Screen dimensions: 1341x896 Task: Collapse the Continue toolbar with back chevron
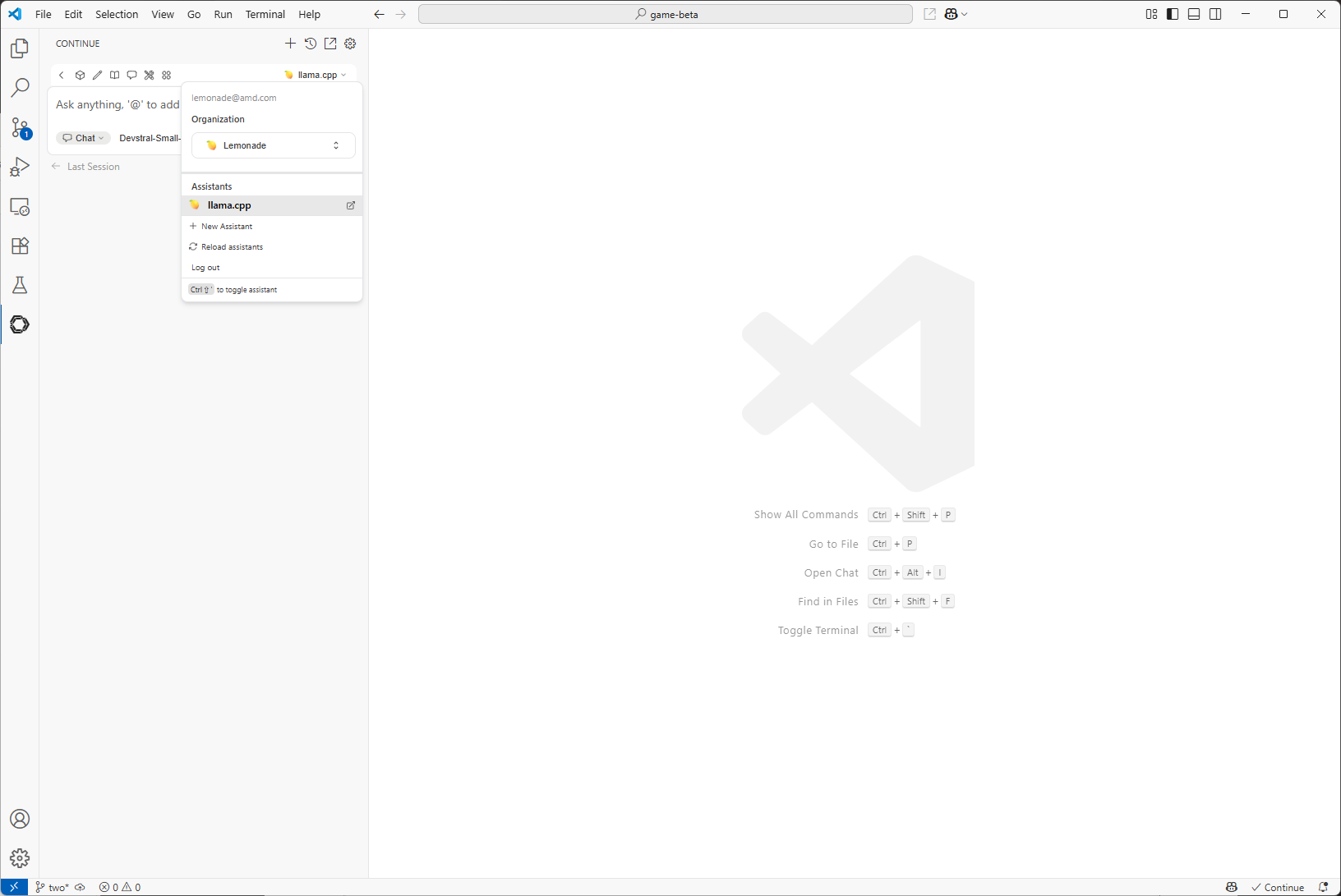point(61,75)
